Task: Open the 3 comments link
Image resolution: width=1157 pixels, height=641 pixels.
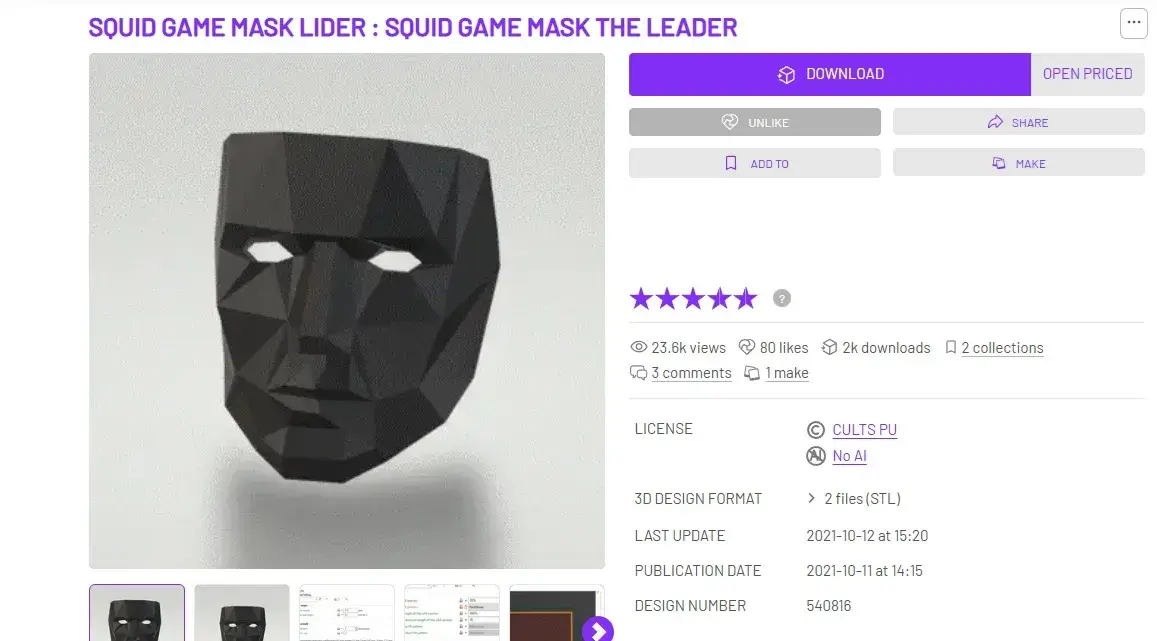Action: [691, 373]
